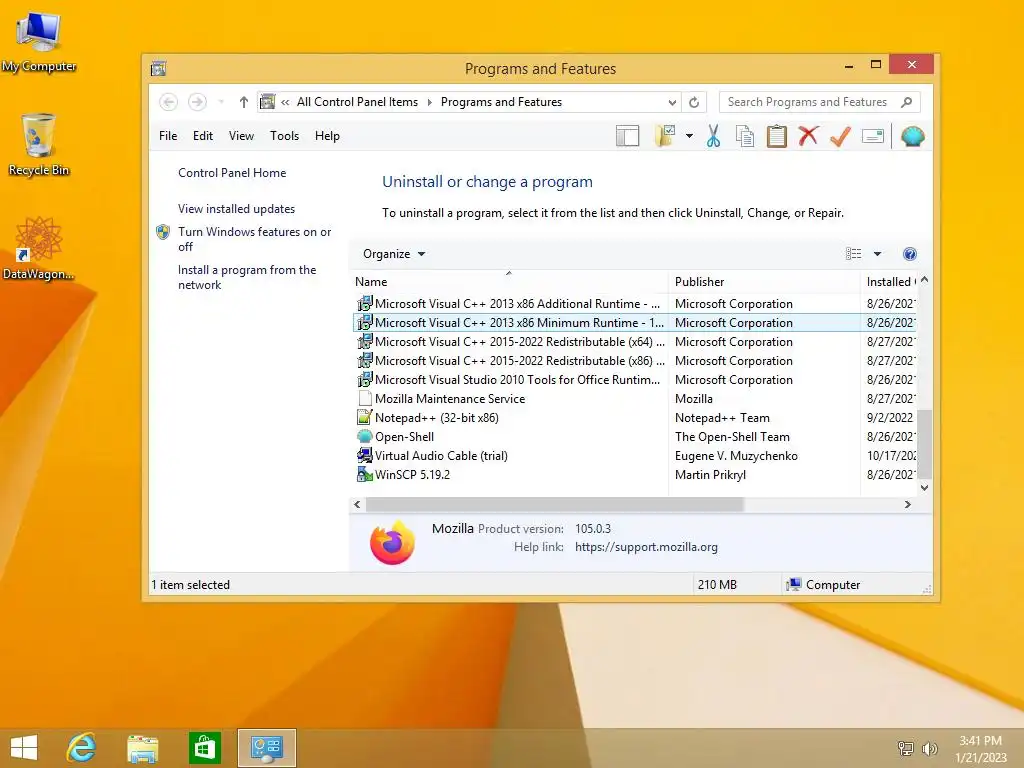
Task: Click View installed updates link
Action: [x=236, y=209]
